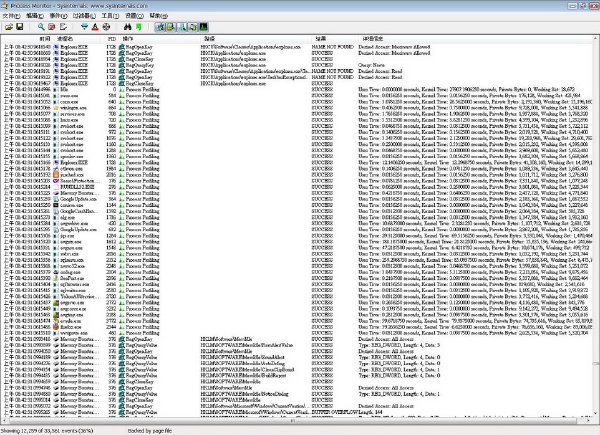Click the 'Query: Name' detail cell
Screen dimensions: 600x435
(371, 65)
